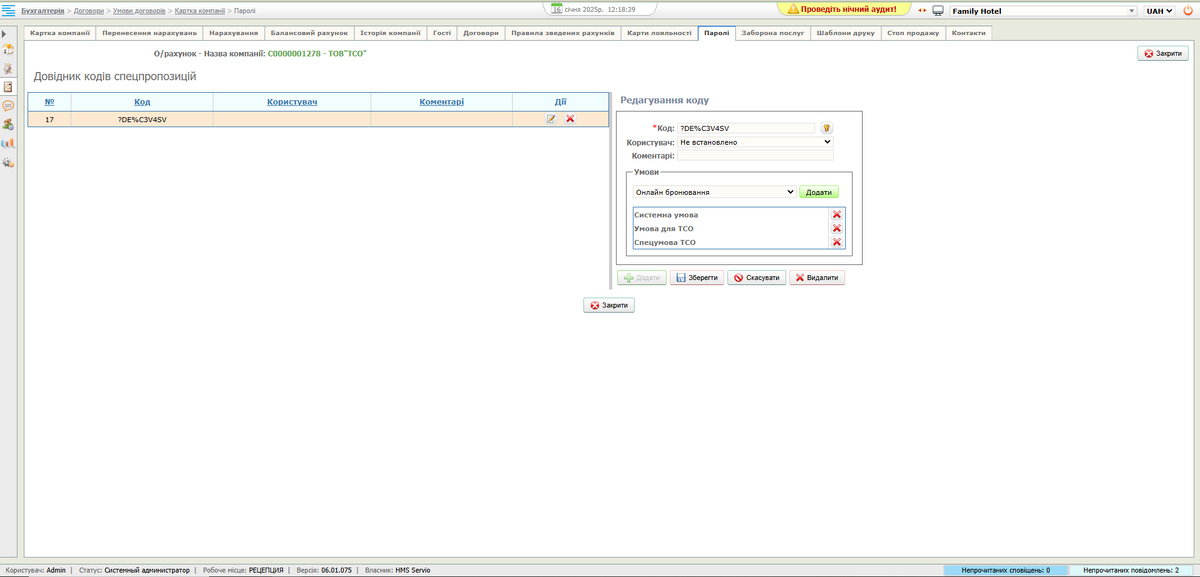Open the 'Шаблони друку' tab
The width and height of the screenshot is (1200, 577).
tap(845, 33)
